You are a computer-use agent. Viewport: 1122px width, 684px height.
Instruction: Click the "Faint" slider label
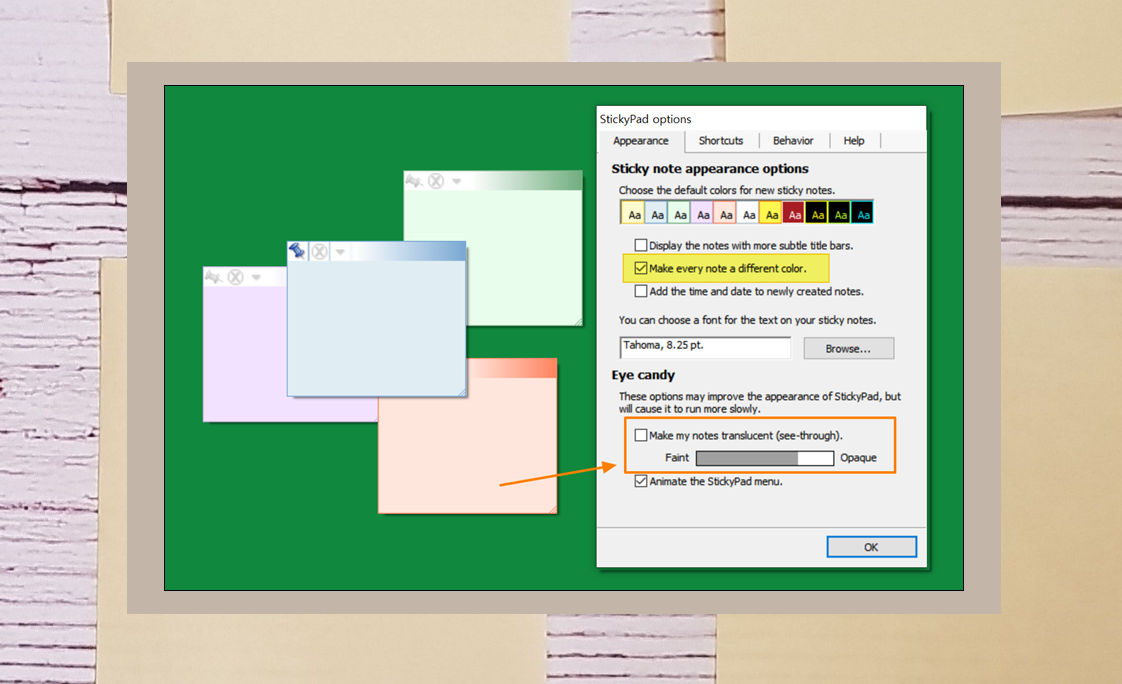[677, 458]
